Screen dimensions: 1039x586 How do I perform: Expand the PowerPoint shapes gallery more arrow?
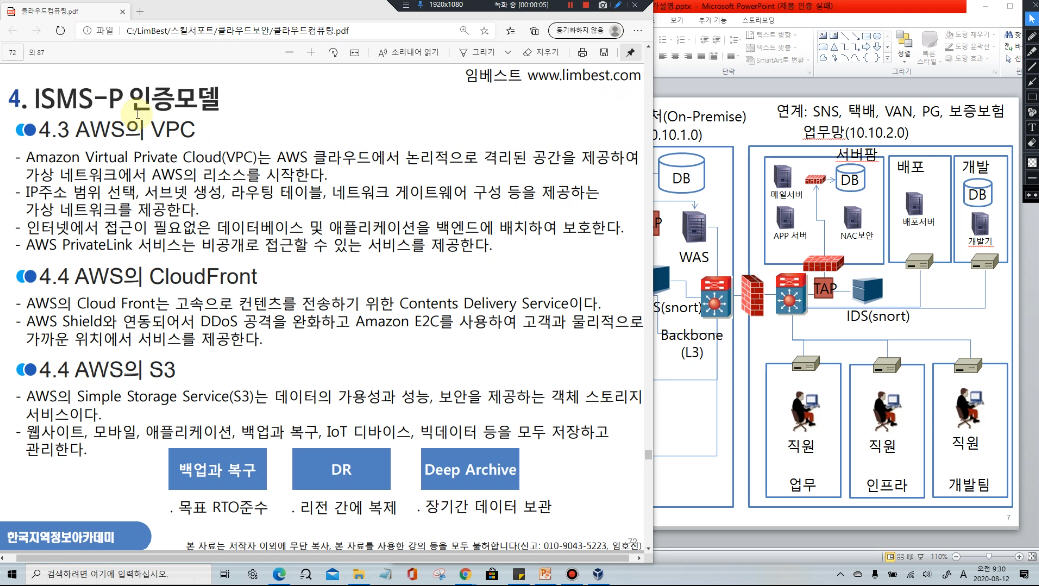click(x=887, y=58)
